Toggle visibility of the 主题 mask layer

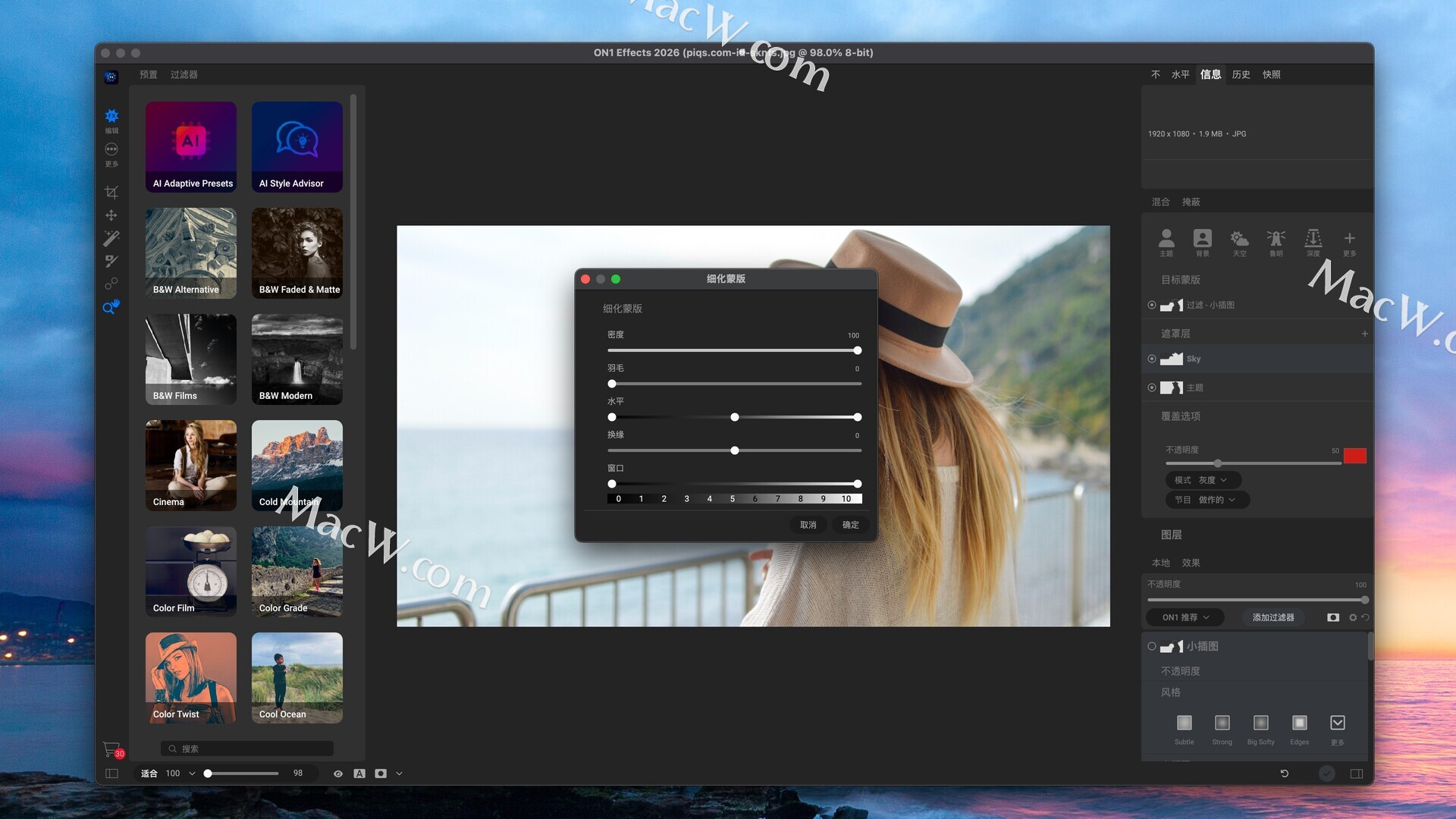point(1152,388)
